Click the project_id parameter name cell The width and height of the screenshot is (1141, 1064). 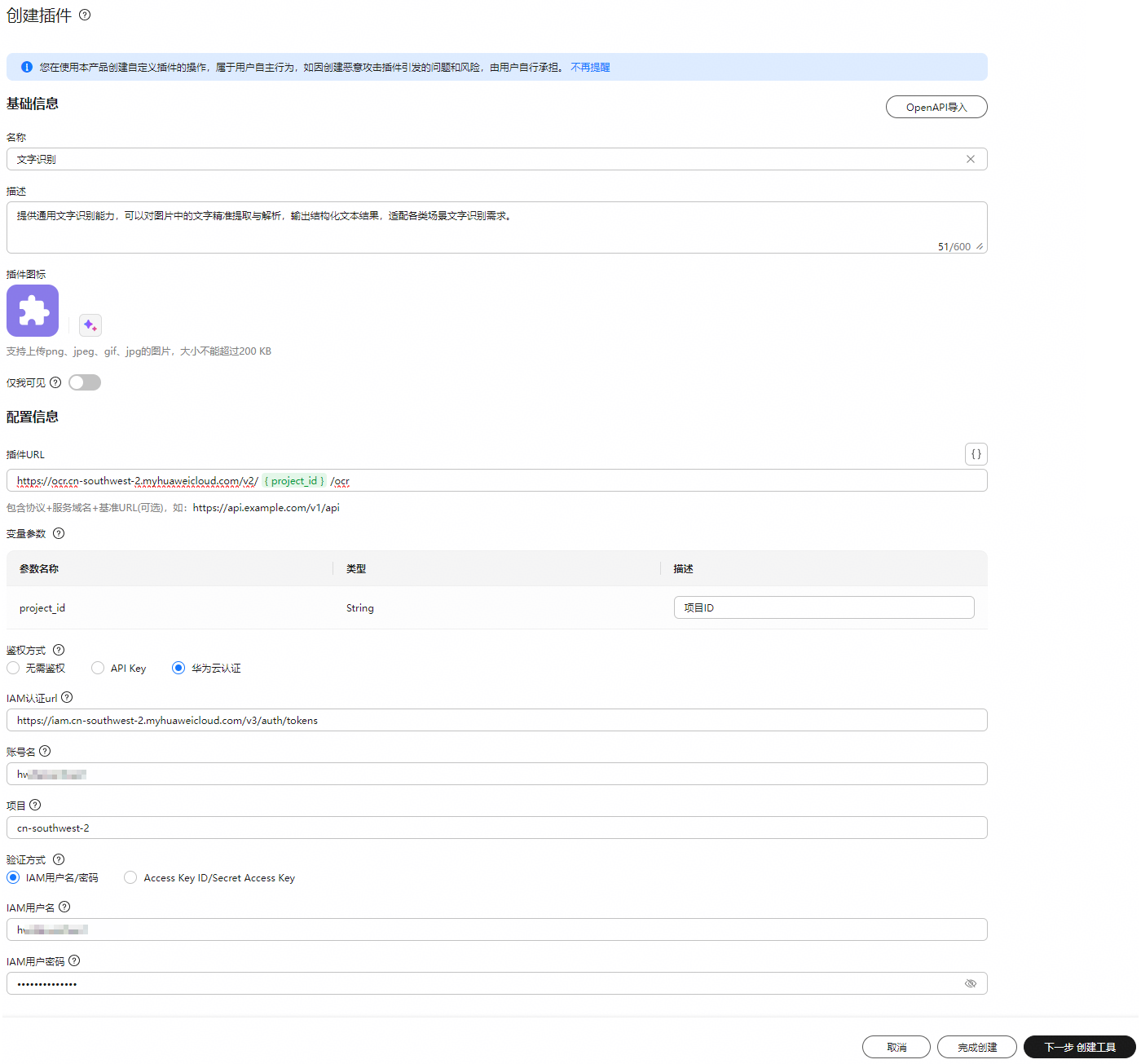(x=42, y=608)
